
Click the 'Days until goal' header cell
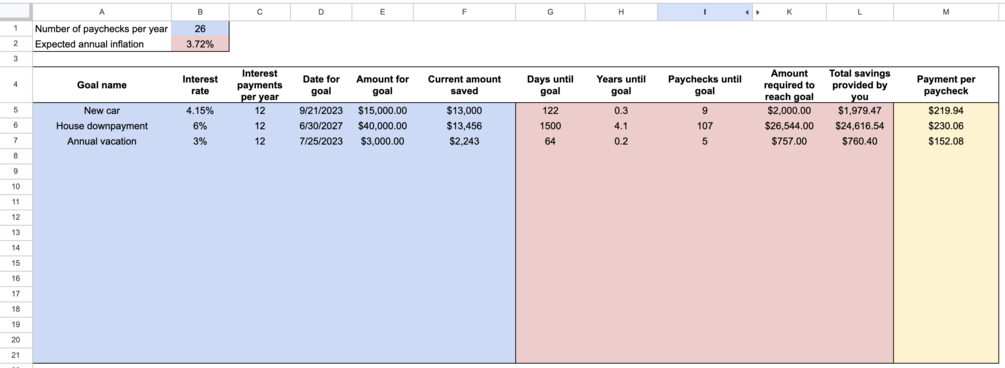[550, 85]
